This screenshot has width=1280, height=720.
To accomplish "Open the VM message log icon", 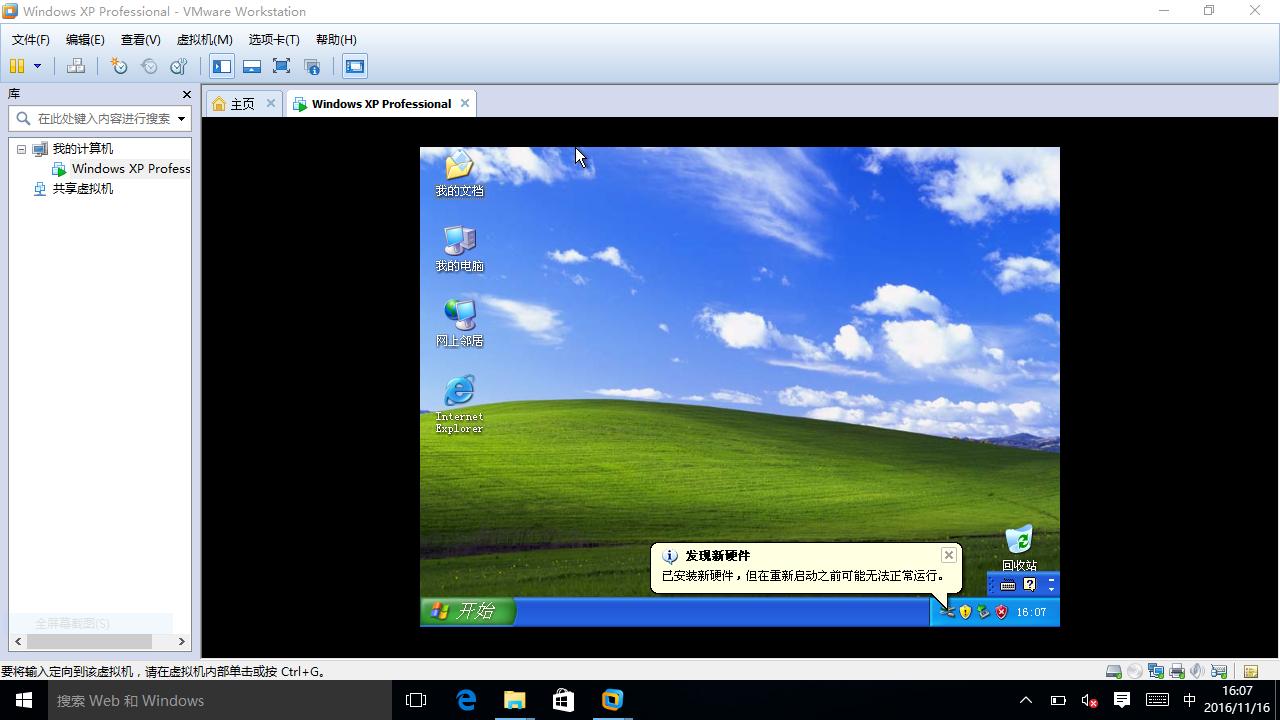I will pos(1251,670).
